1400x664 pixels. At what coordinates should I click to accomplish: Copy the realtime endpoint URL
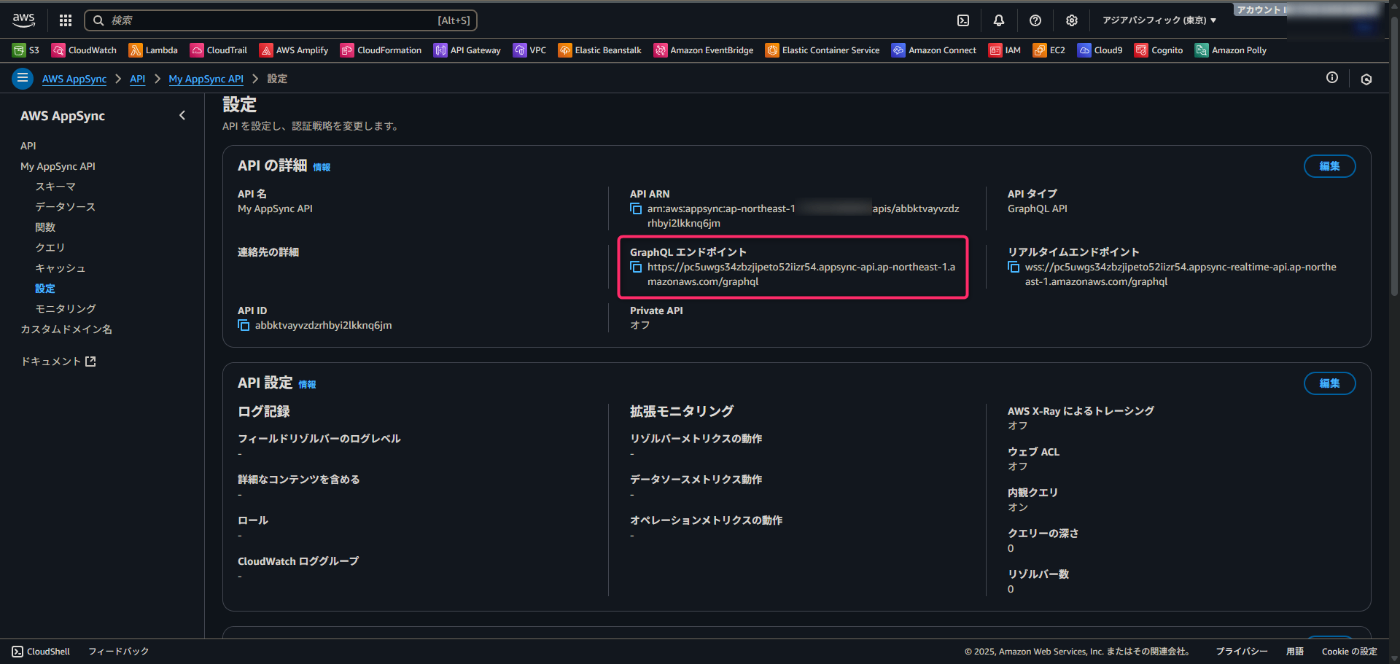[x=1014, y=268]
